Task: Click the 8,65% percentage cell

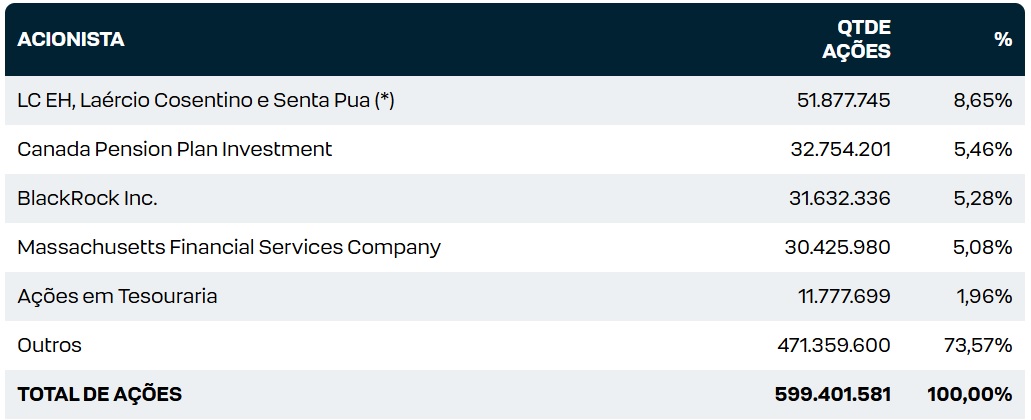Action: (x=983, y=100)
